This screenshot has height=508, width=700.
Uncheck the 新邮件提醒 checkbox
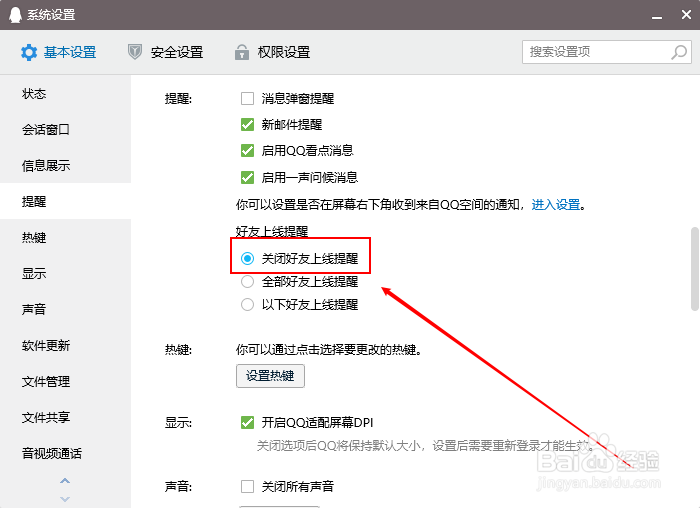(247, 125)
